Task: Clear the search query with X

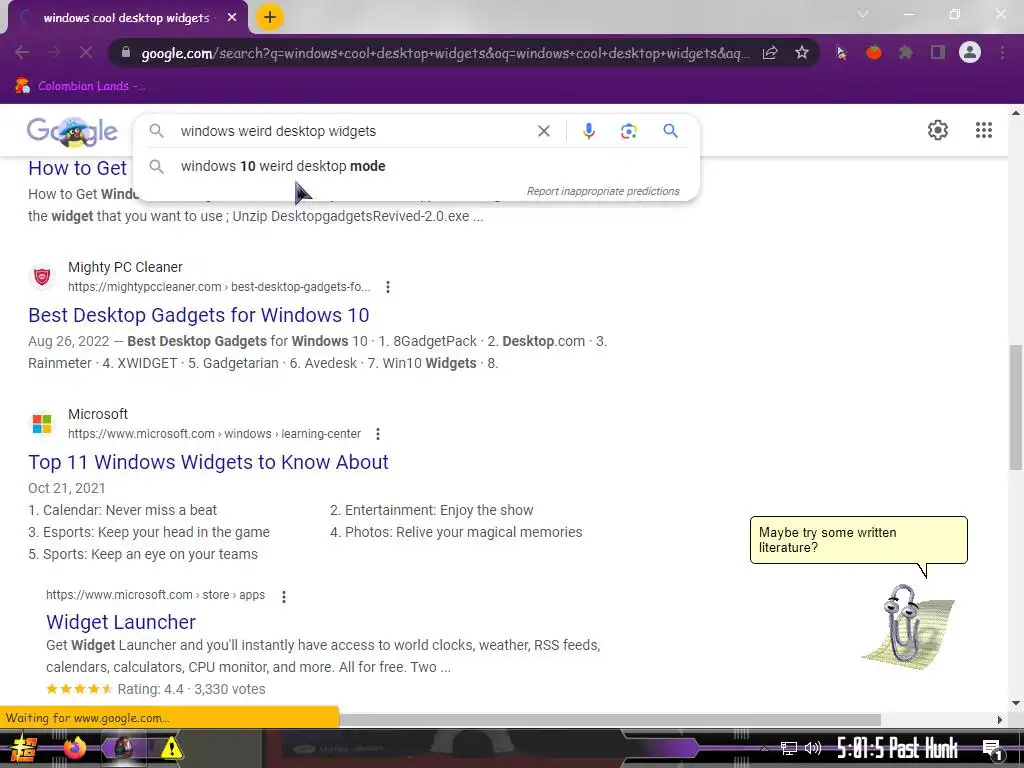Action: tap(543, 131)
